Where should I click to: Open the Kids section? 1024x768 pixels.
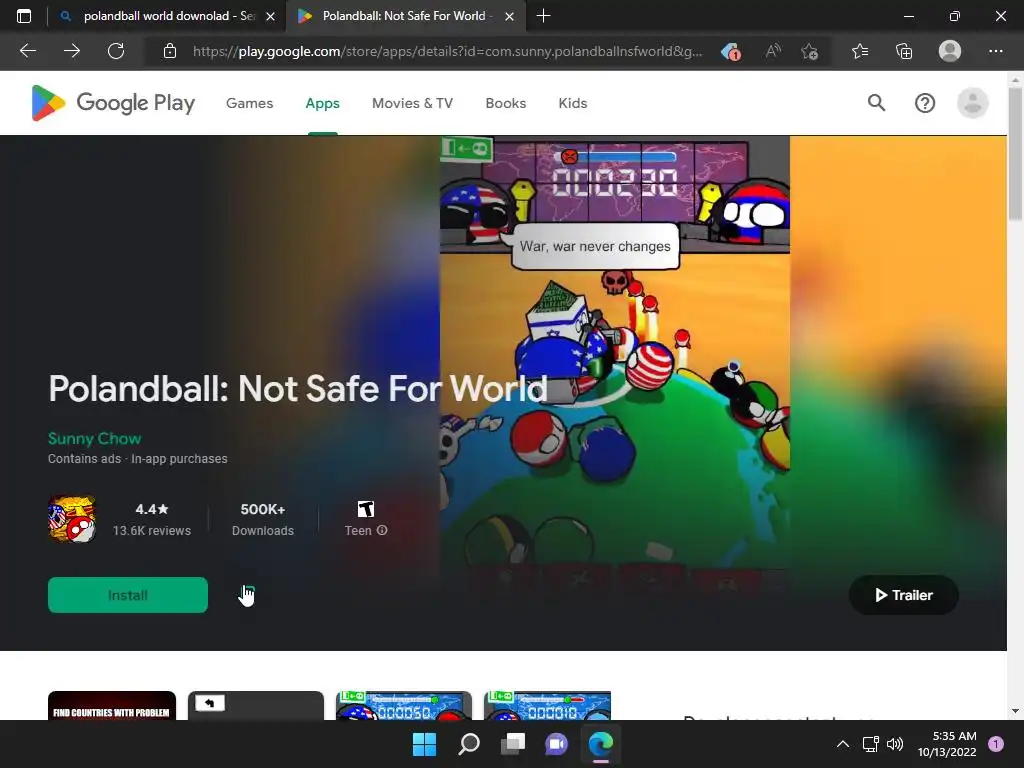(573, 103)
